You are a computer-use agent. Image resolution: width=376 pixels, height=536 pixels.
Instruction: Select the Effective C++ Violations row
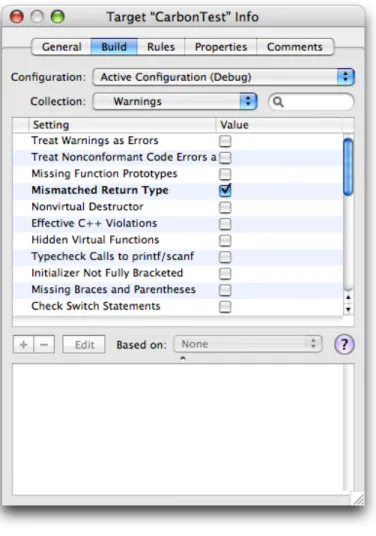click(x=178, y=224)
